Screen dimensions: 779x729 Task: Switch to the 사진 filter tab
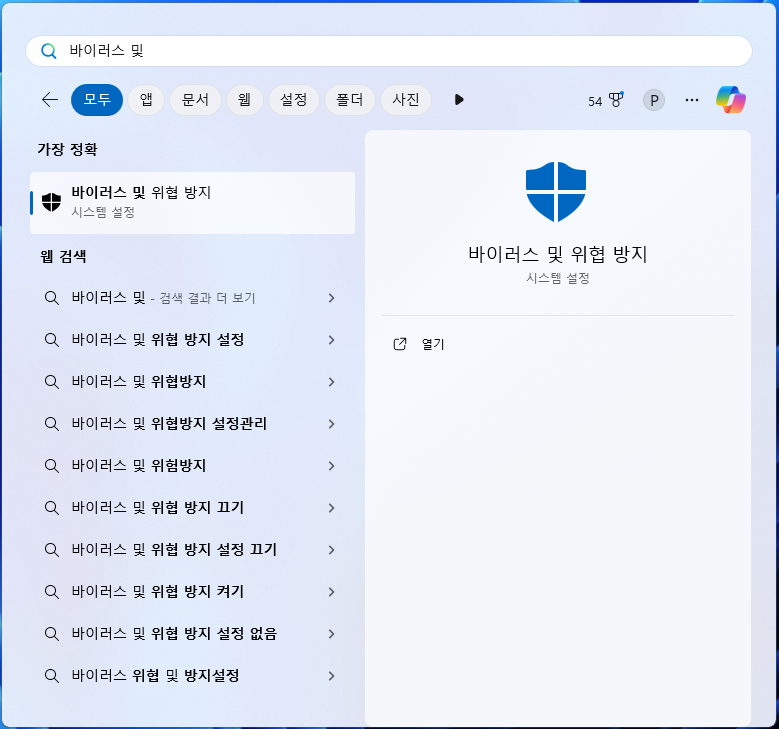(x=406, y=100)
